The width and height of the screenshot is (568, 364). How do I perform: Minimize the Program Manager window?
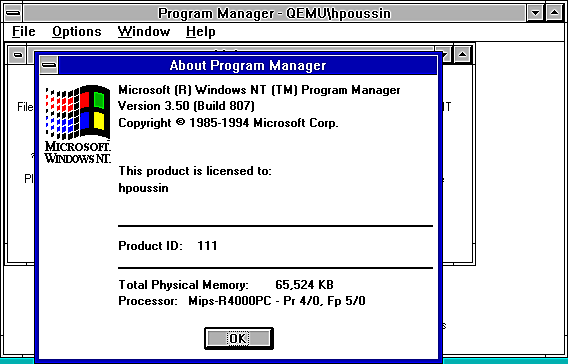[x=535, y=13]
